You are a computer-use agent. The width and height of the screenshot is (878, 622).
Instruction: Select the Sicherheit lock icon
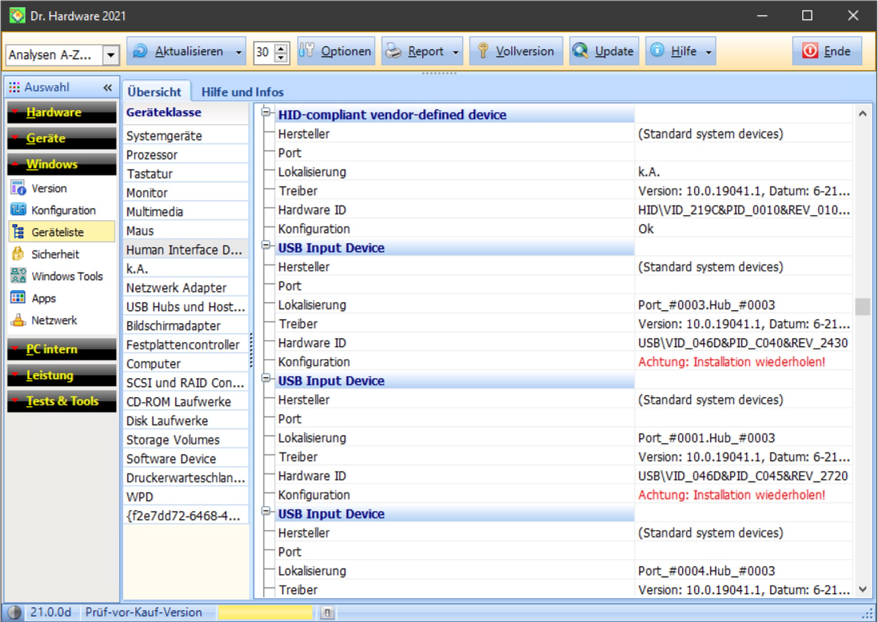(18, 254)
